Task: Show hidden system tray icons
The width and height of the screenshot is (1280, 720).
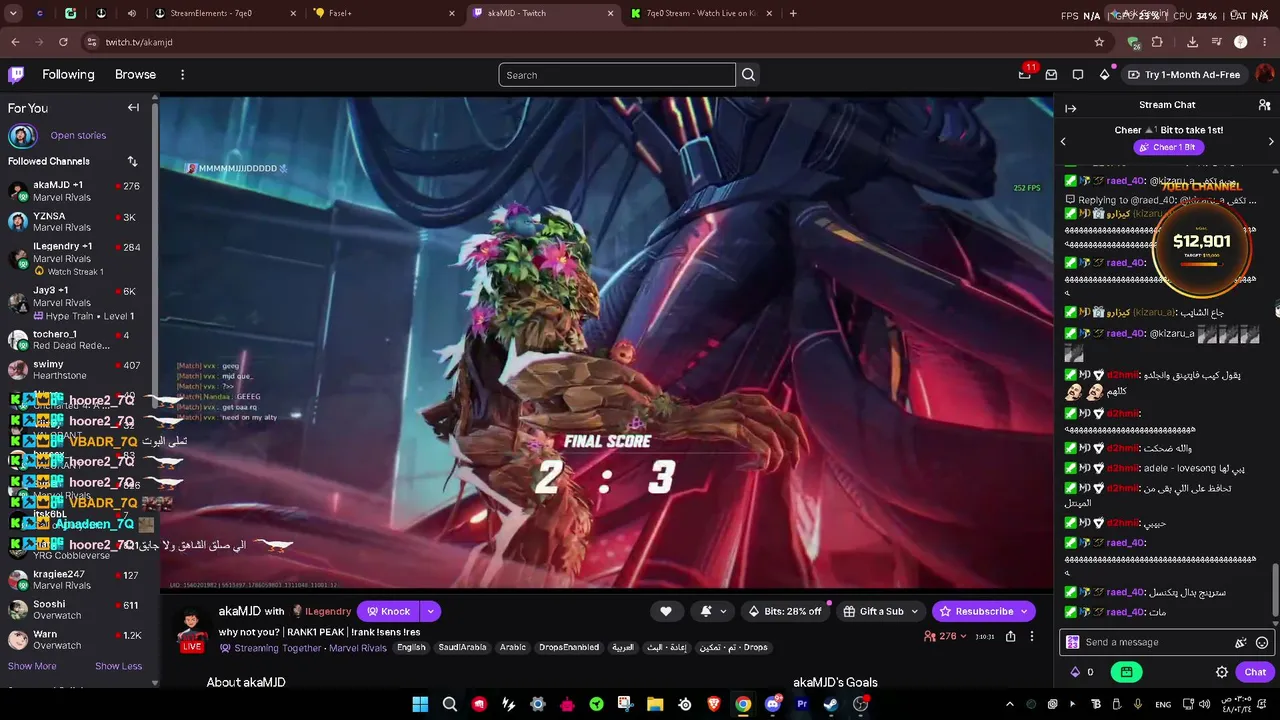Action: (1009, 704)
